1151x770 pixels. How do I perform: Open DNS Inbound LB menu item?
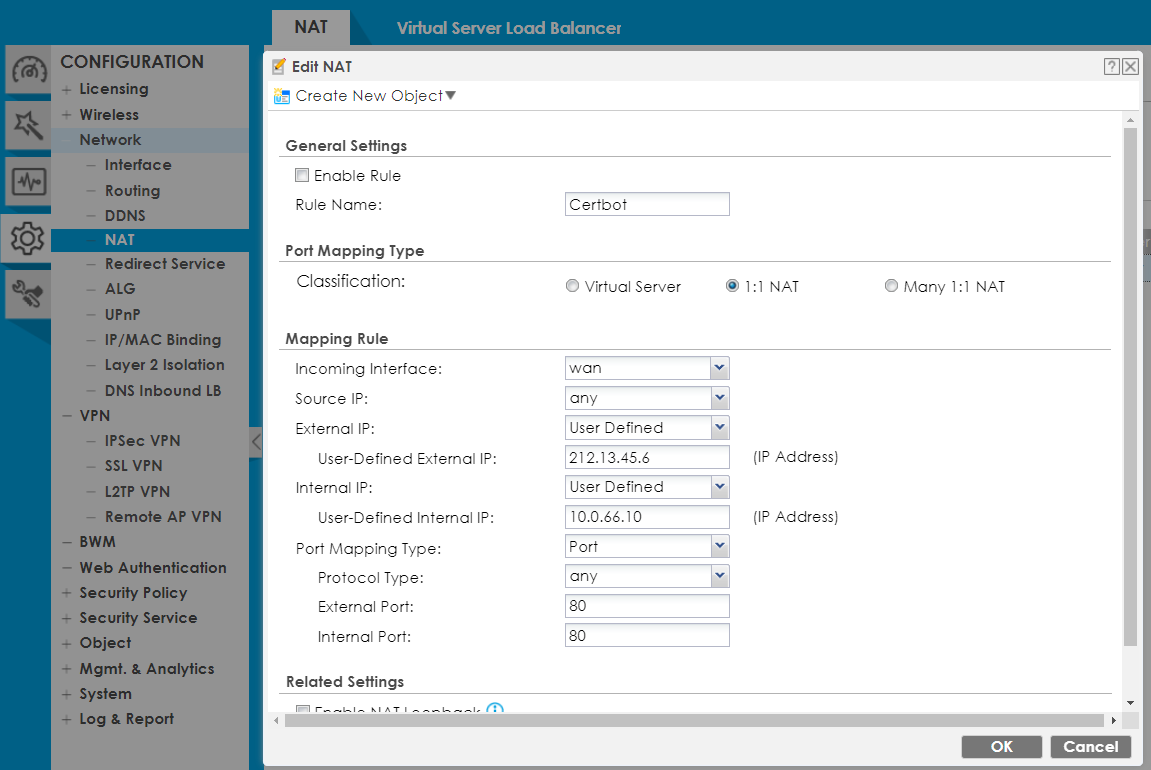[x=163, y=391]
